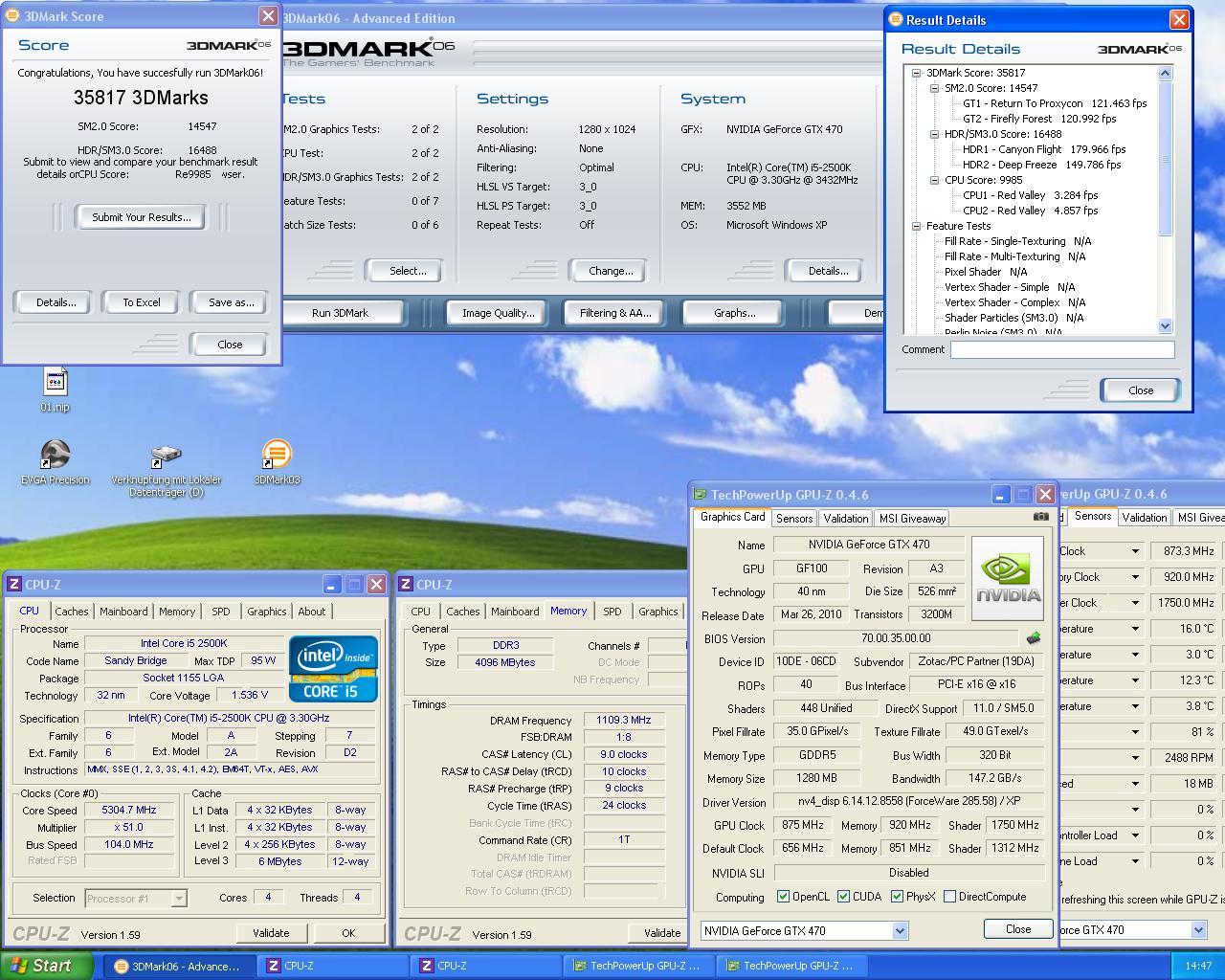The image size is (1225, 980).
Task: Click the NVIDIA logo in GPU-Z
Action: (1008, 578)
